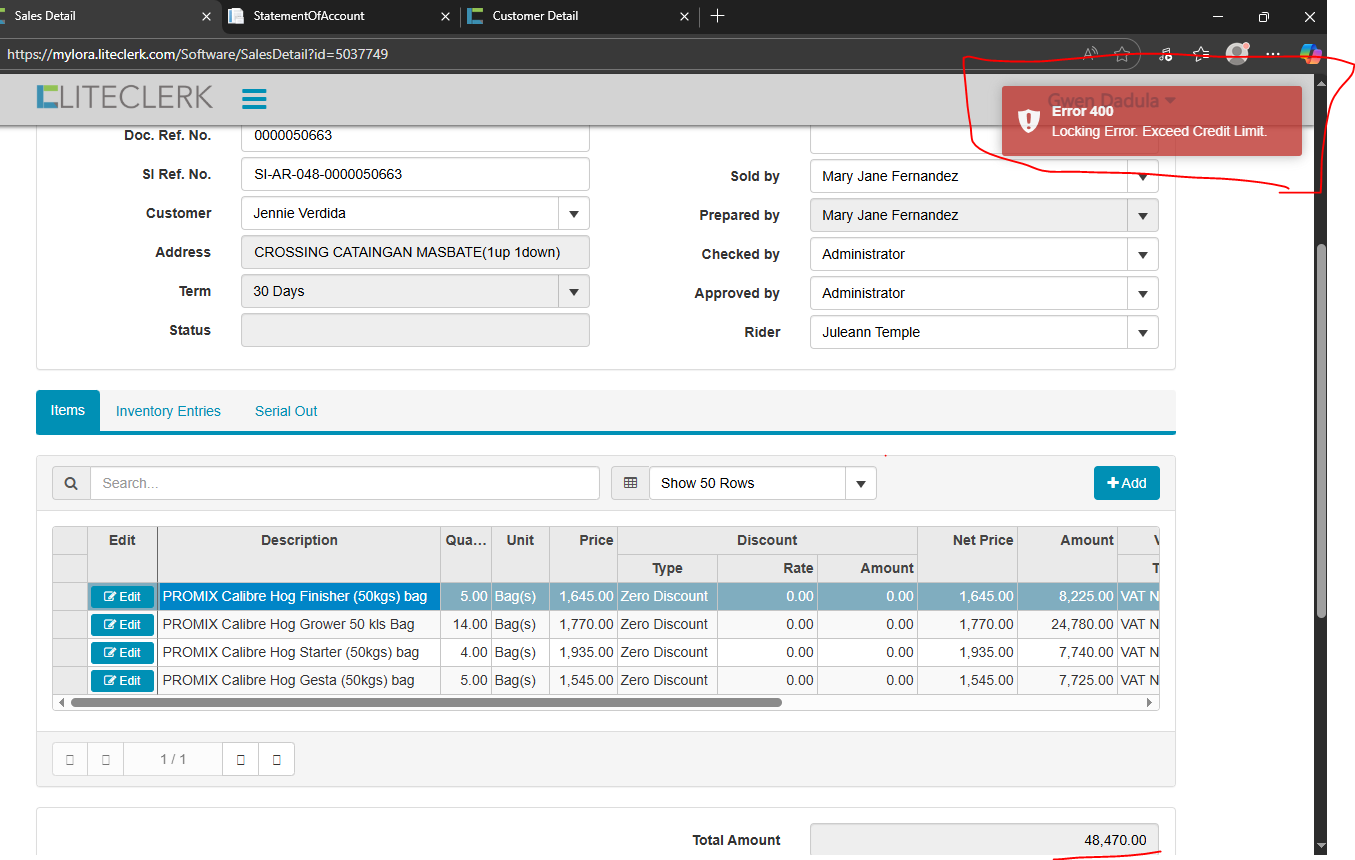Switch to the Inventory Entries tab
The width and height of the screenshot is (1355, 860).
coord(168,411)
